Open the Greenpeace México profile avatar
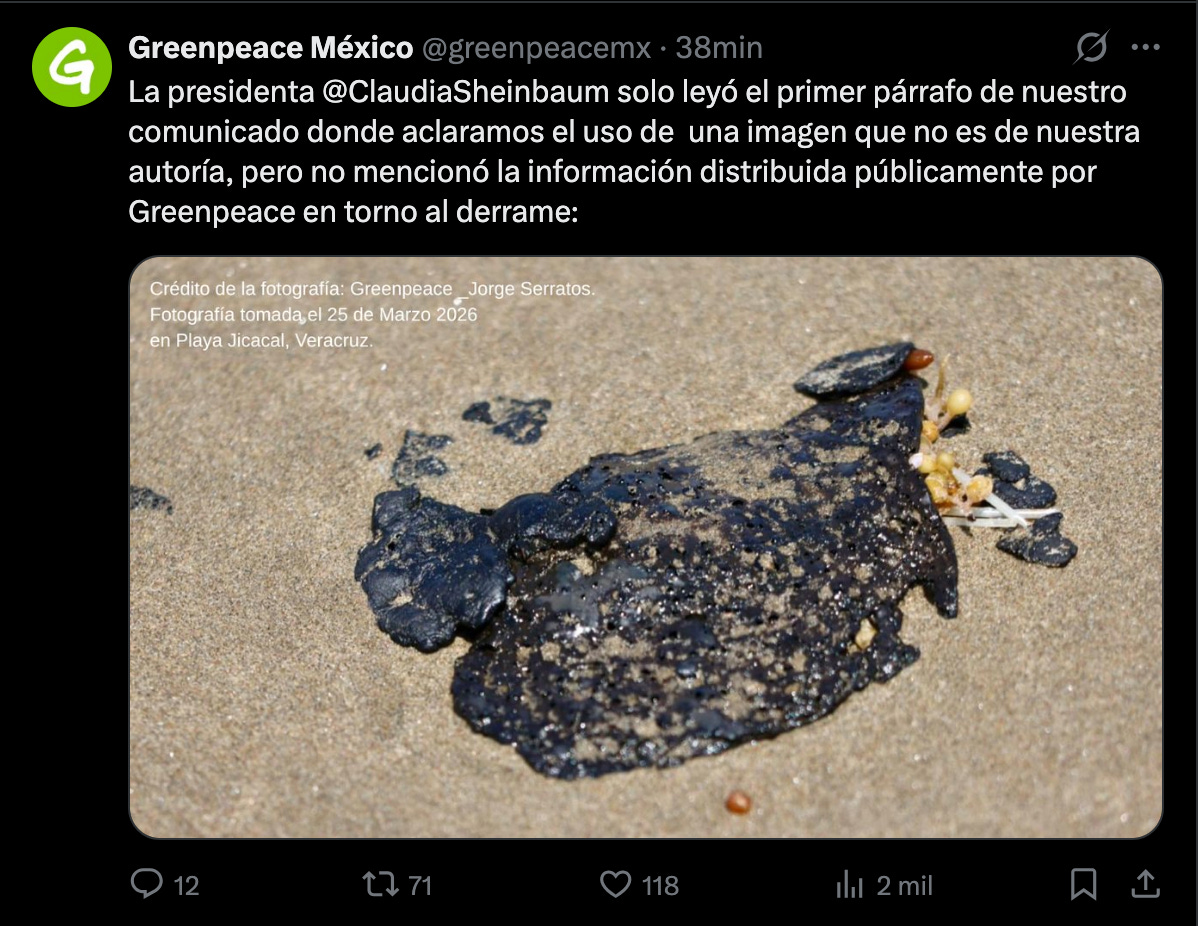Viewport: 1198px width, 926px height. click(x=72, y=67)
